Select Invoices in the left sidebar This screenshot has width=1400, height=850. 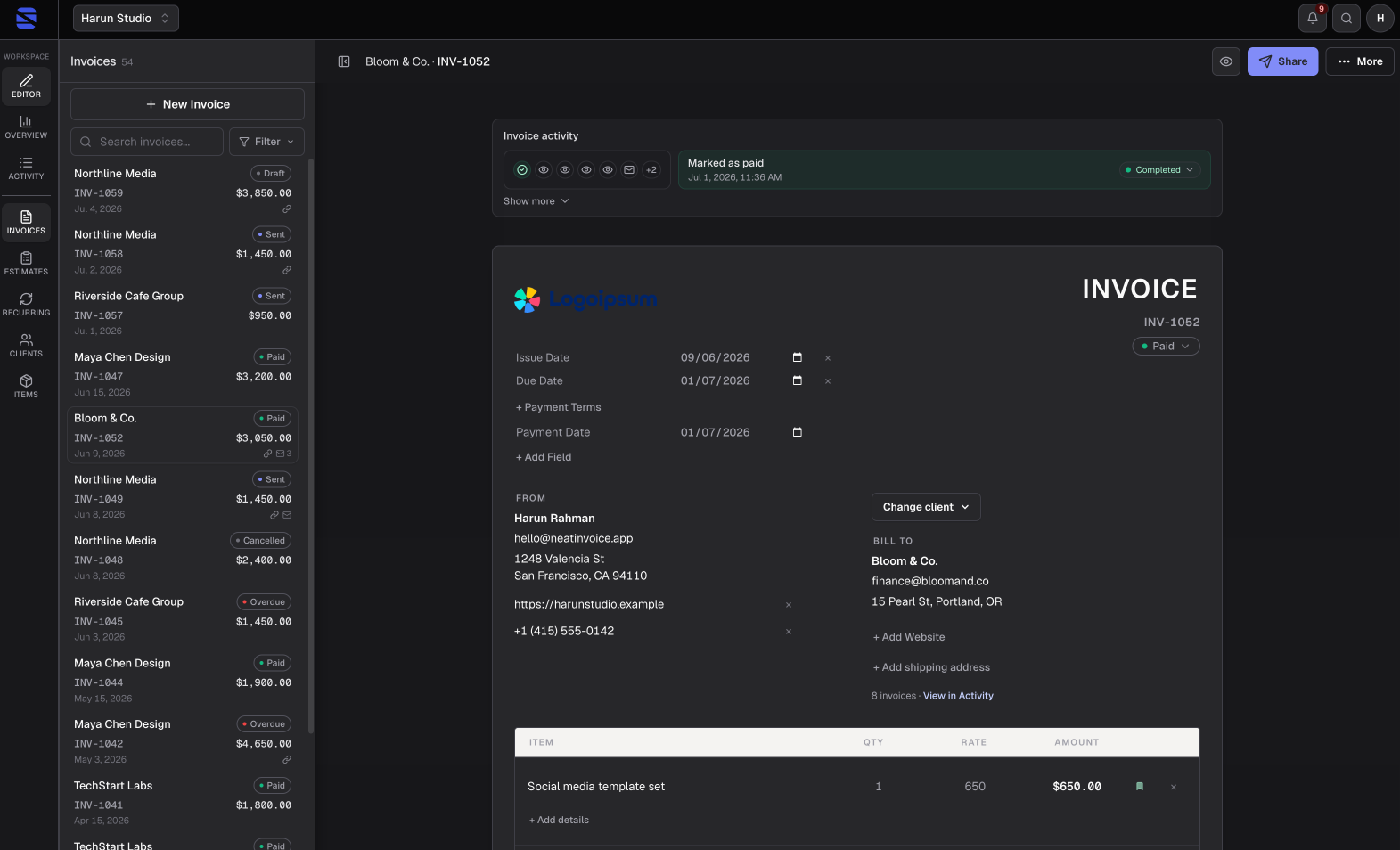click(x=26, y=222)
